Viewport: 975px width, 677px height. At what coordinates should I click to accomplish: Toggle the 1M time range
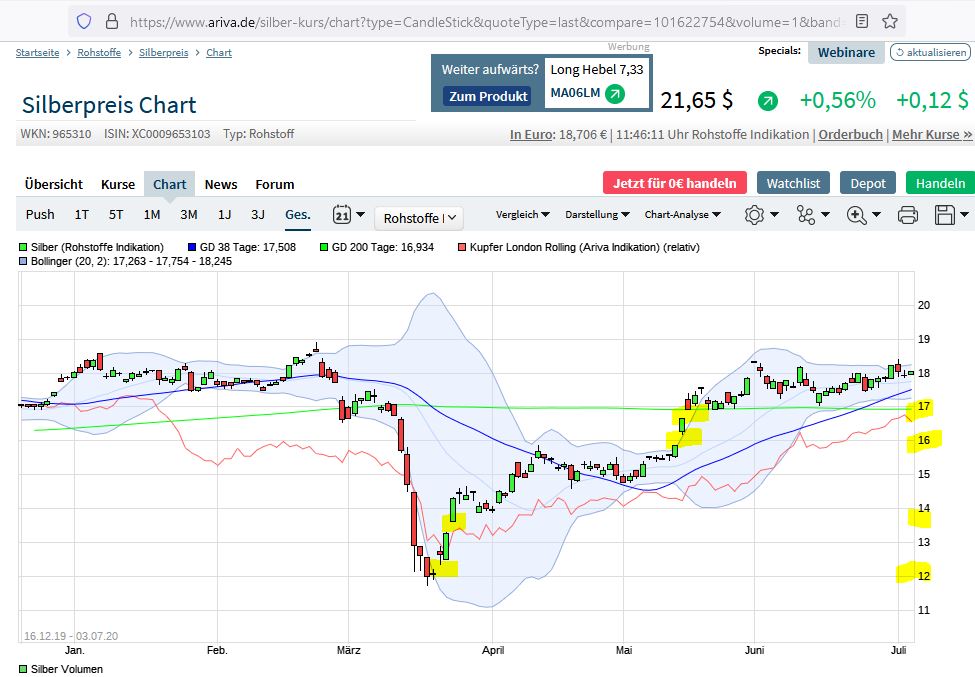[152, 214]
